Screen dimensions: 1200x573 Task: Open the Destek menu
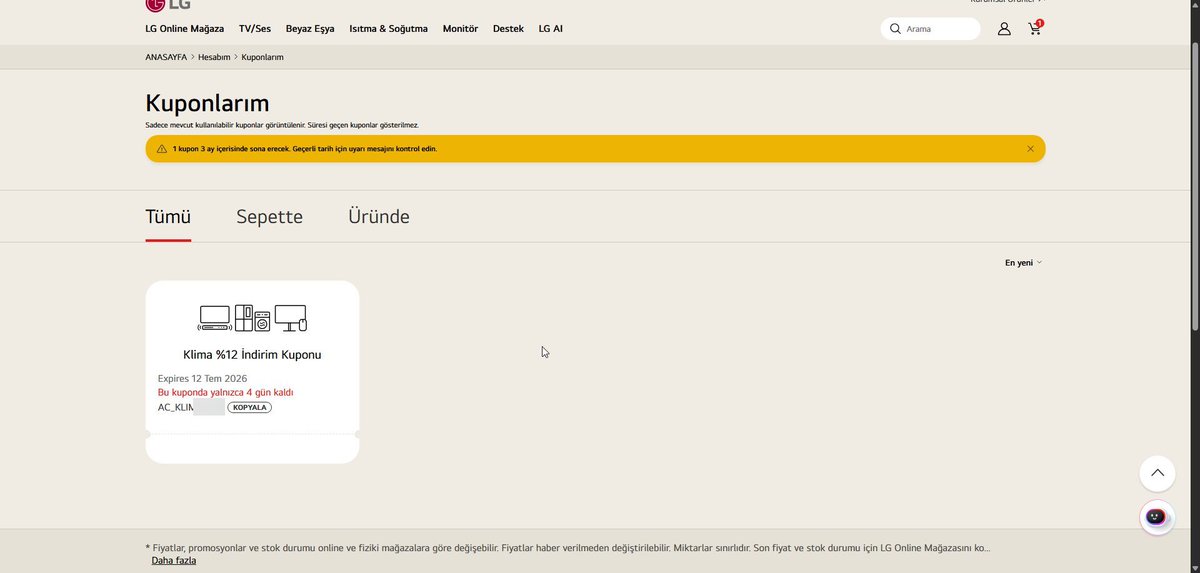508,29
